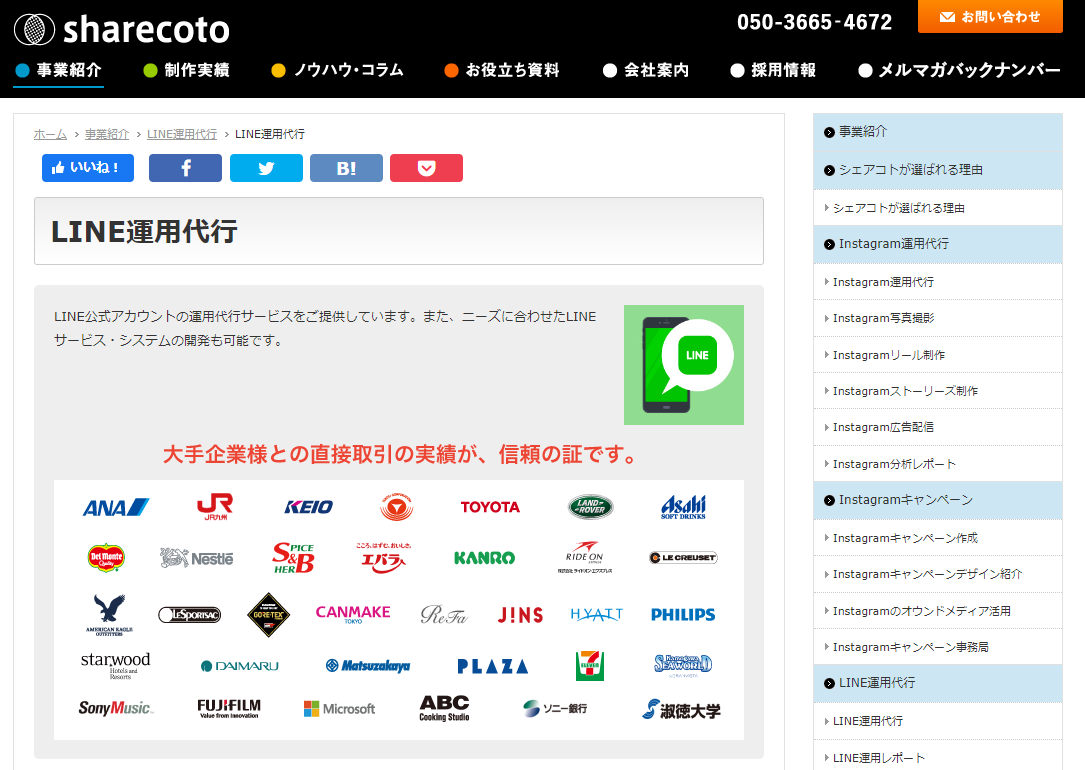
Task: Open 制作実績 in the top navigation
Action: tap(196, 70)
